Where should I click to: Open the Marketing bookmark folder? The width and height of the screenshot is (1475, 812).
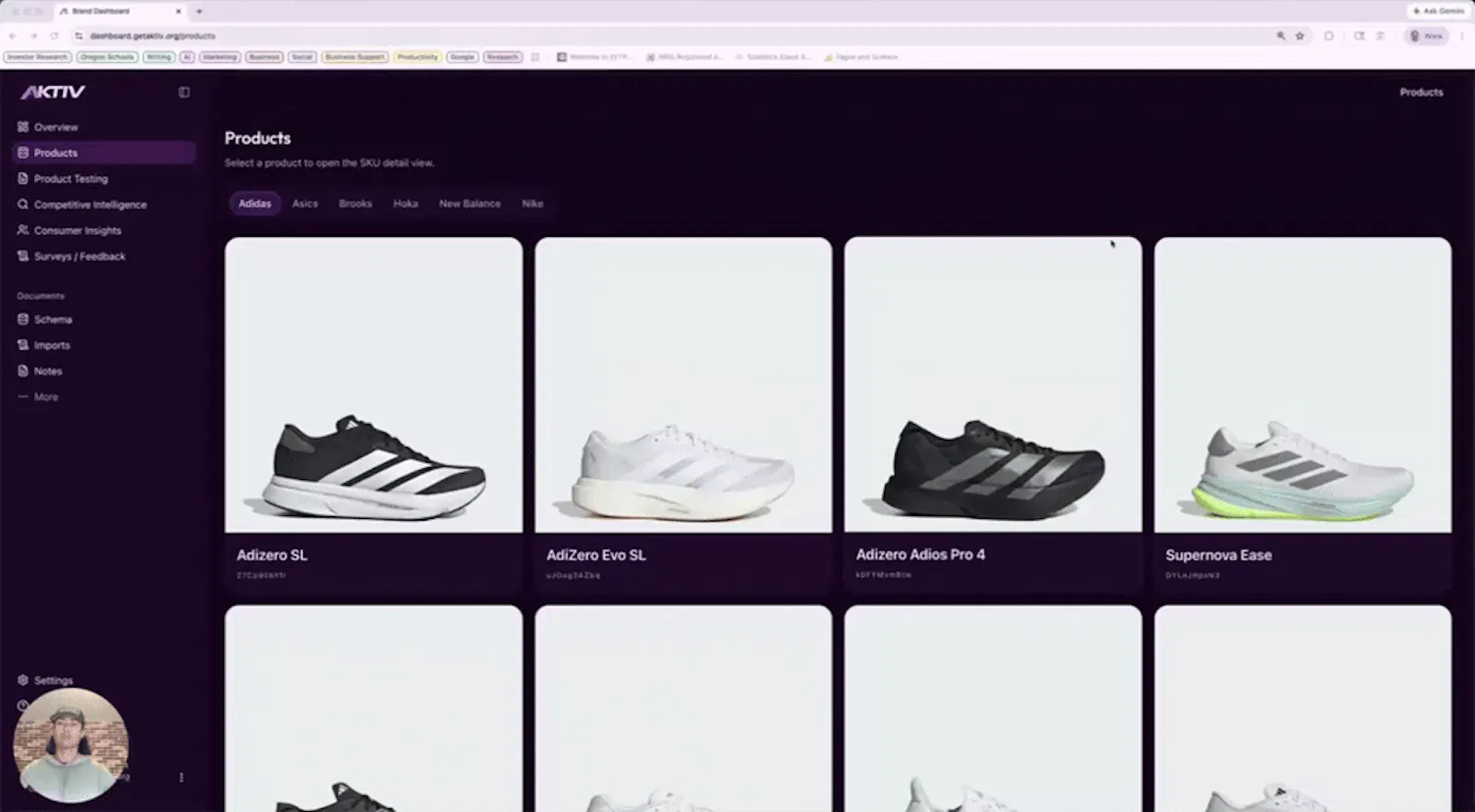(x=219, y=57)
